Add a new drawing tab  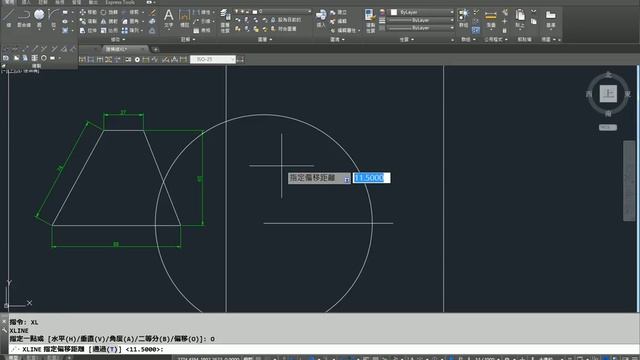(156, 49)
